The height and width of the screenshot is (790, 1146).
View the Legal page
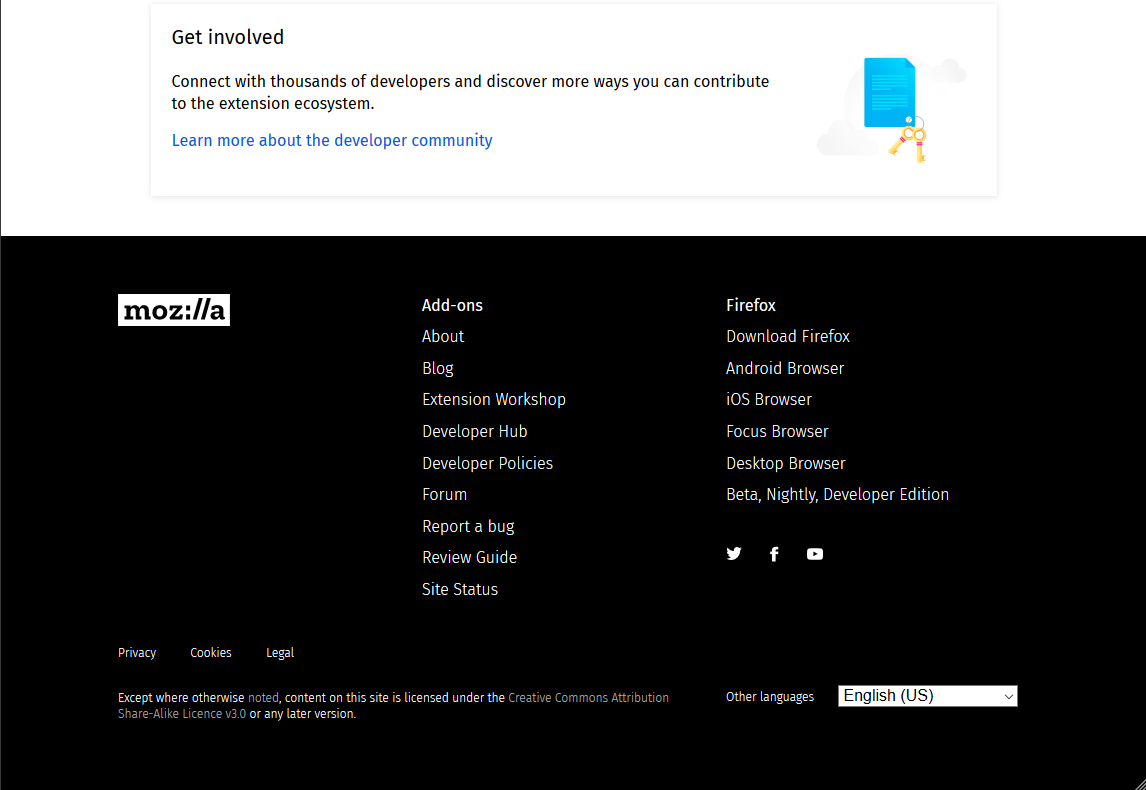click(279, 652)
